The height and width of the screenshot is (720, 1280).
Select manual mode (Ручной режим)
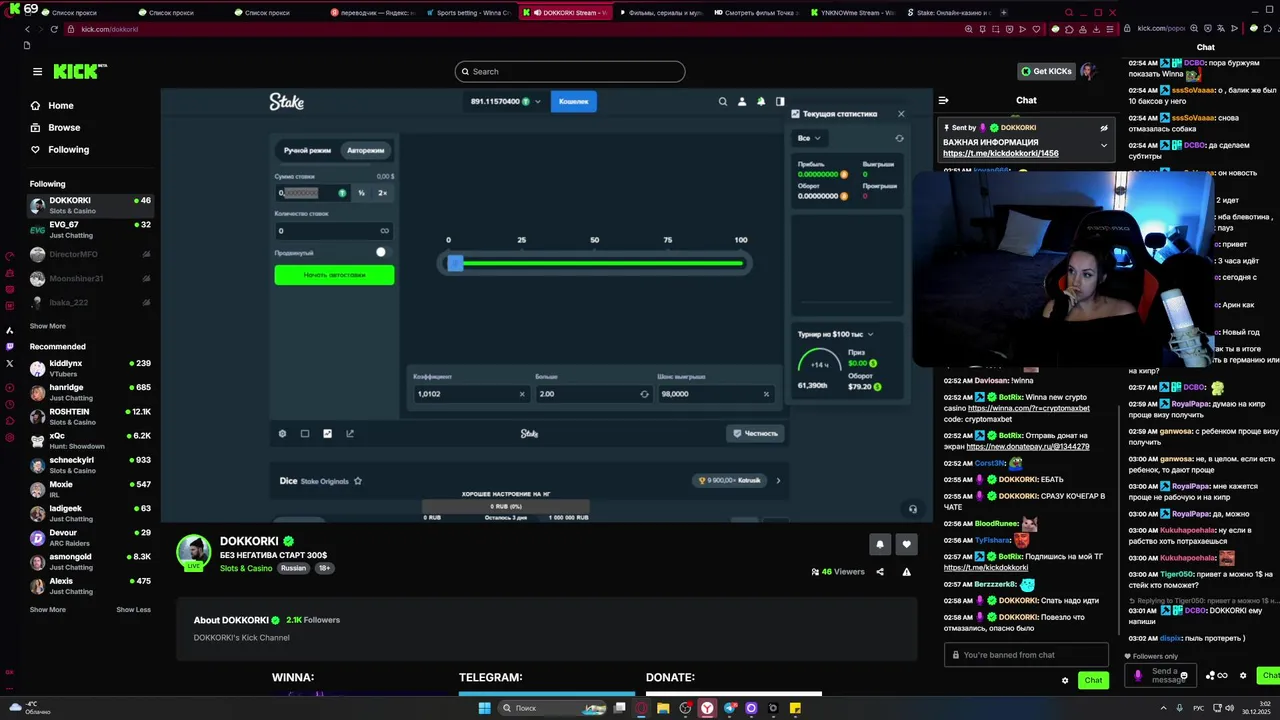click(307, 150)
